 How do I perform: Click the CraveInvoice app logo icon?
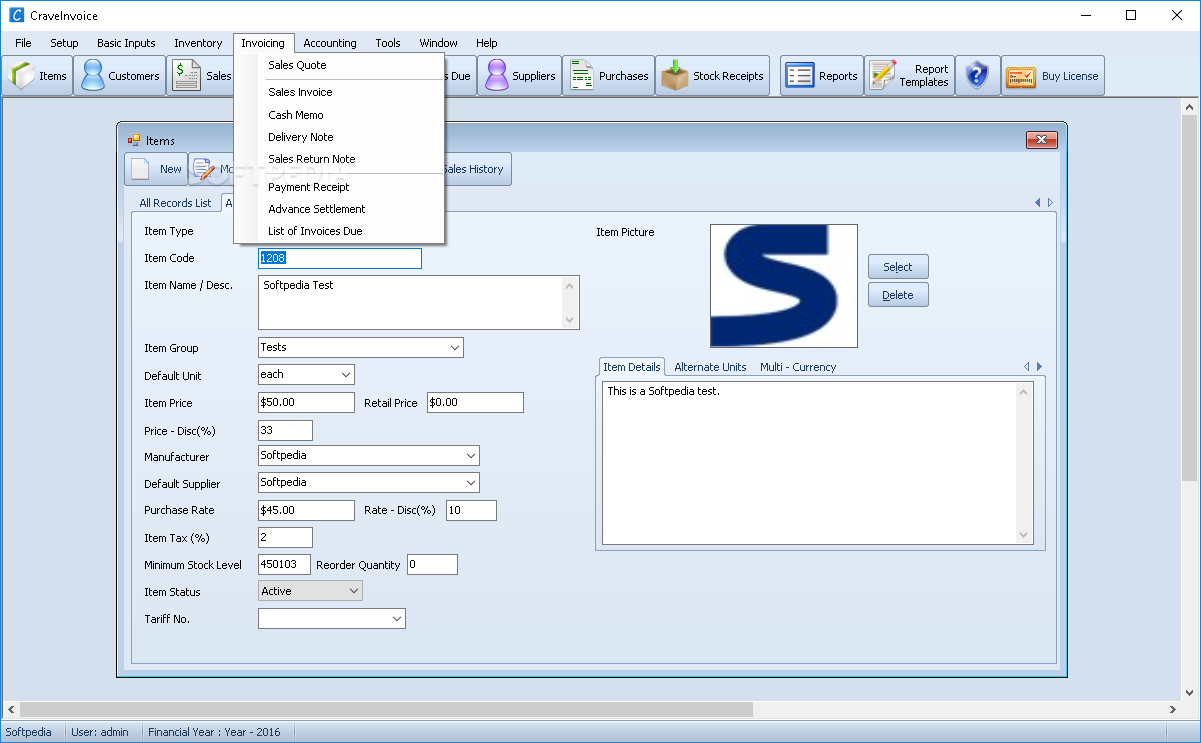[16, 15]
